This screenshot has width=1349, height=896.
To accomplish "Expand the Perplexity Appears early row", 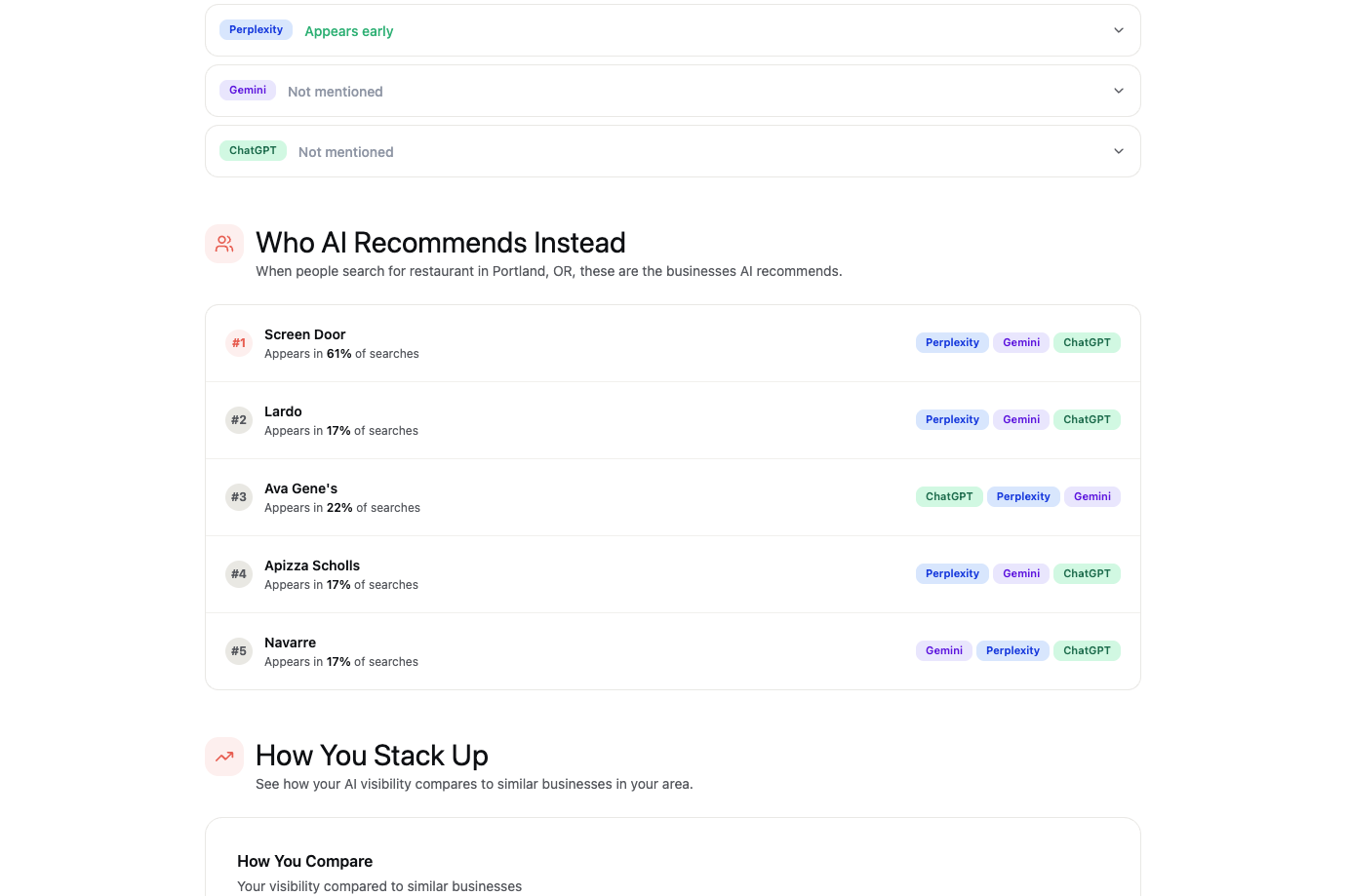I will [1118, 30].
